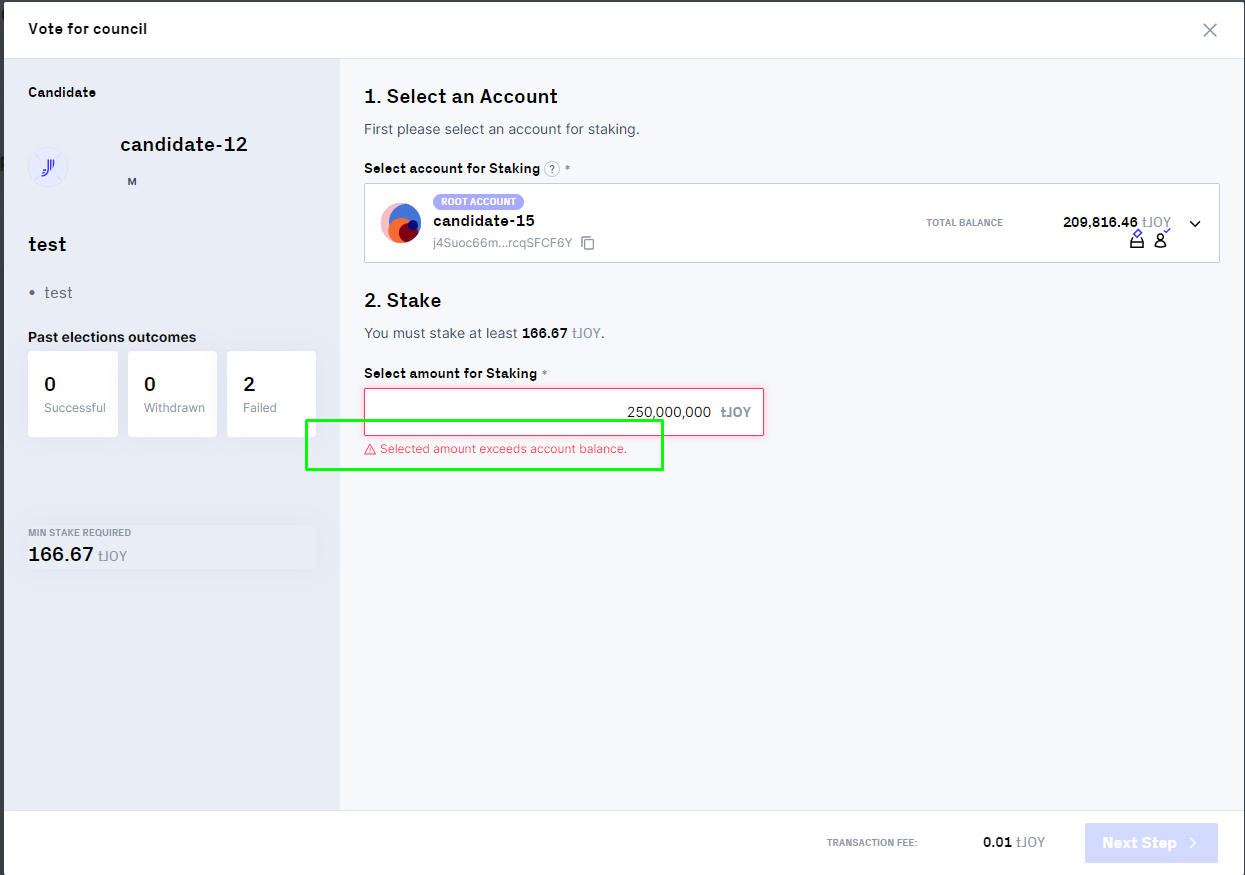The width and height of the screenshot is (1245, 875).
Task: Click the Vote for council title
Action: click(x=88, y=29)
